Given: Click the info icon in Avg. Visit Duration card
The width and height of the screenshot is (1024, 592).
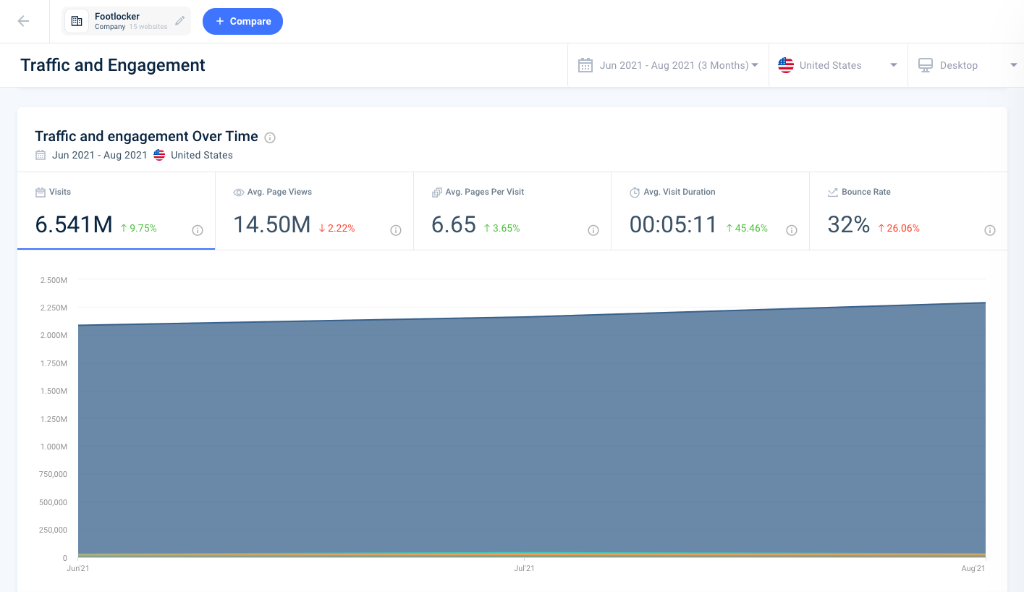Looking at the screenshot, I should point(792,230).
